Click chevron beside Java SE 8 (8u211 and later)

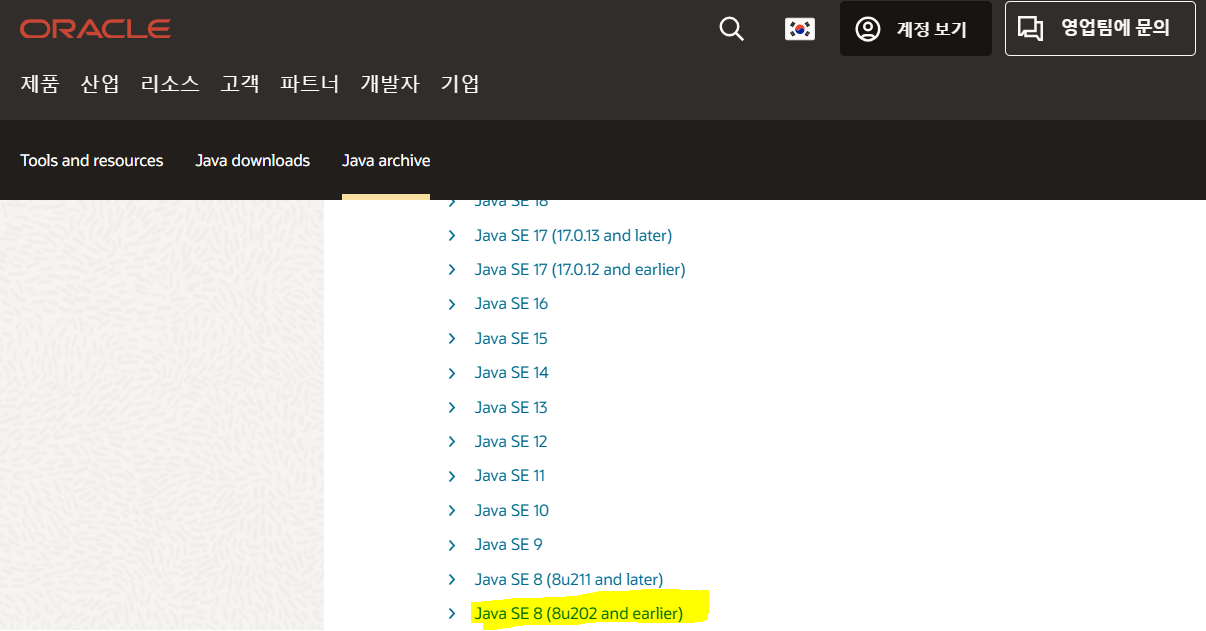pyautogui.click(x=452, y=579)
